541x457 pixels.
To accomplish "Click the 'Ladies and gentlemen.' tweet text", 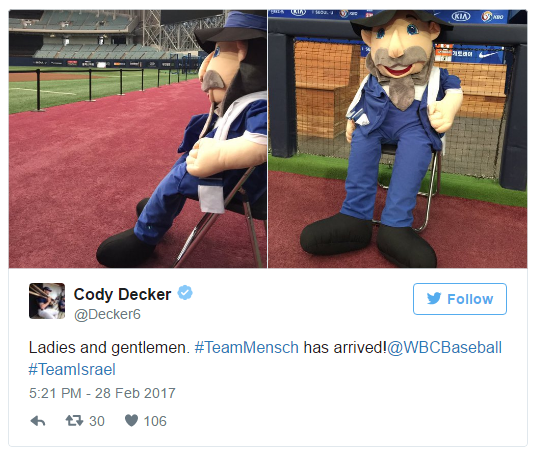I will click(109, 348).
